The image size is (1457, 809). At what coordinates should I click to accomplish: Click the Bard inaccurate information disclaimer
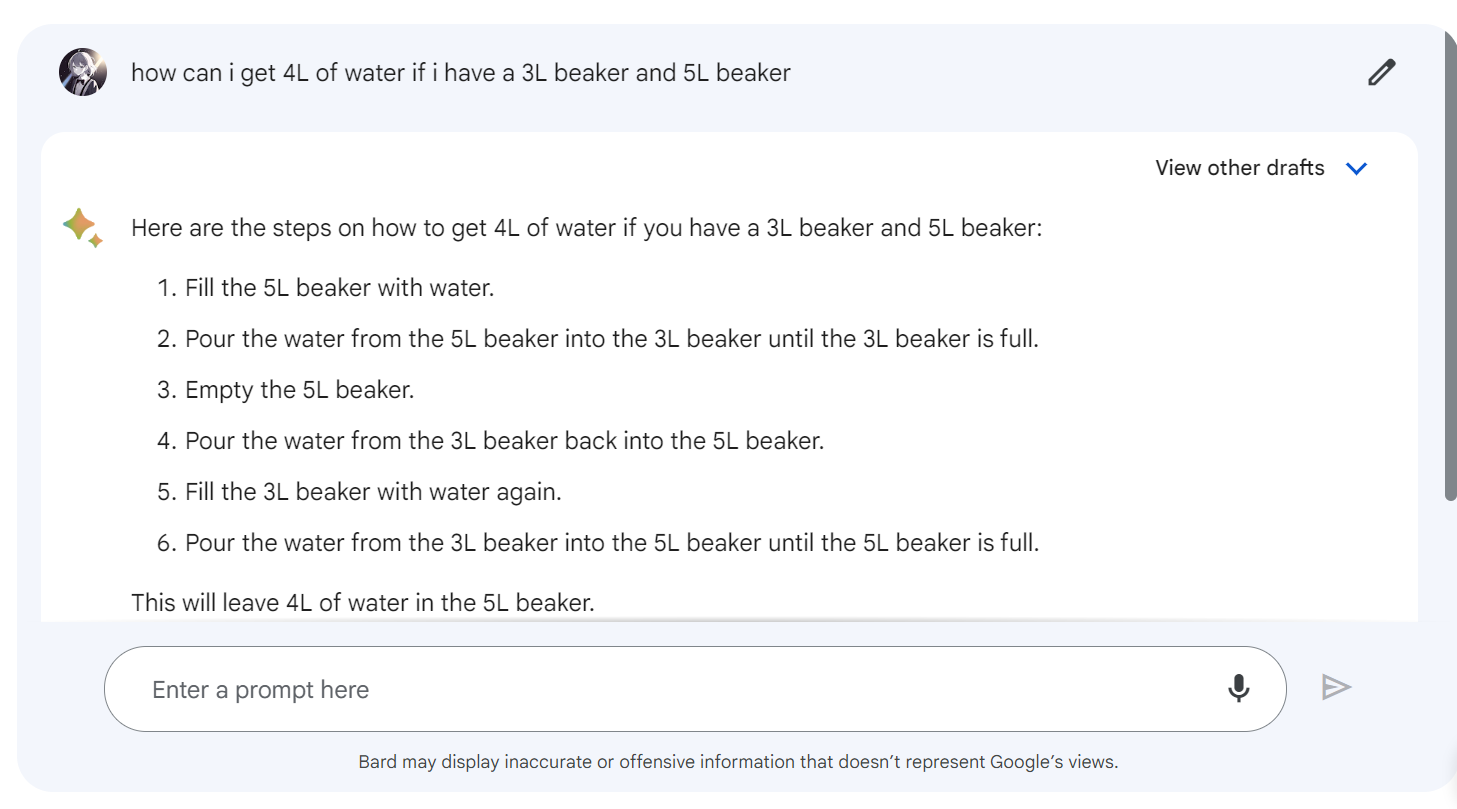coord(738,762)
